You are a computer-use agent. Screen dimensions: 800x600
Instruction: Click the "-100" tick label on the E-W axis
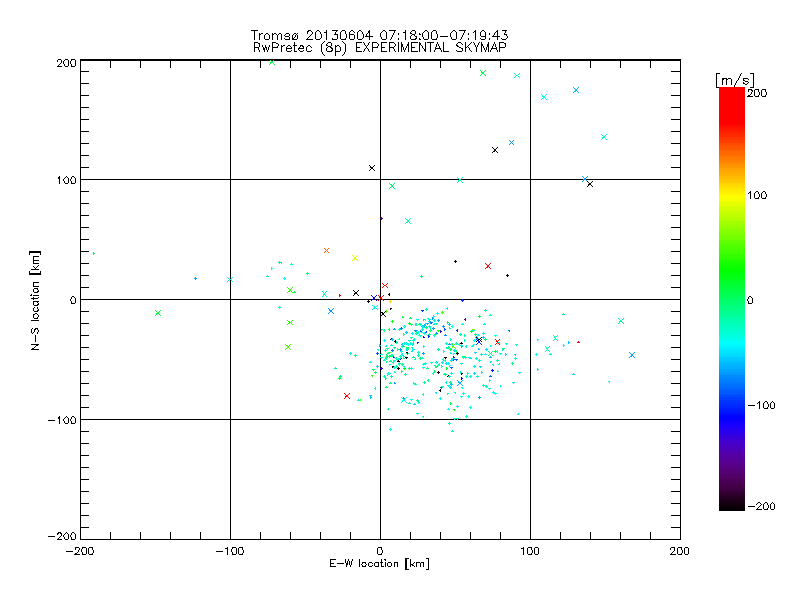230,551
